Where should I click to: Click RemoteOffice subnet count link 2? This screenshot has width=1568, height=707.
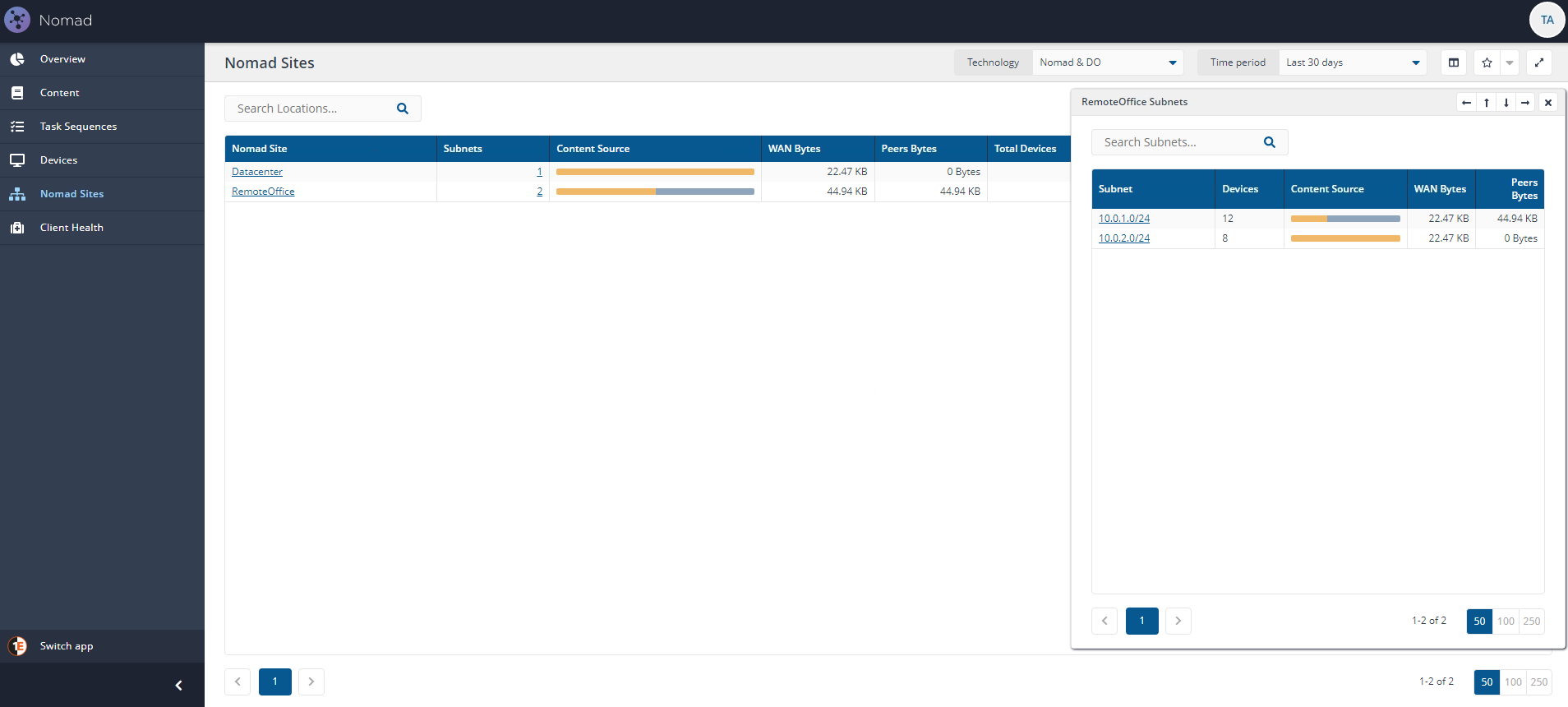pyautogui.click(x=539, y=192)
